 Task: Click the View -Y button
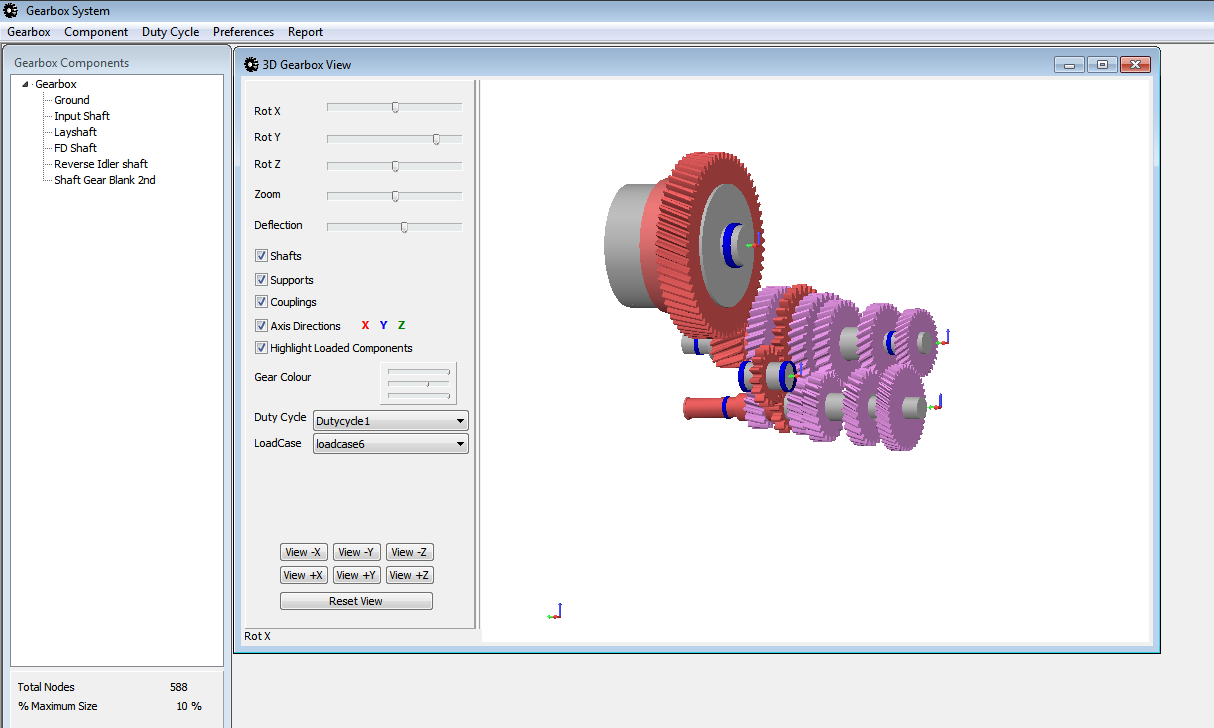click(356, 552)
